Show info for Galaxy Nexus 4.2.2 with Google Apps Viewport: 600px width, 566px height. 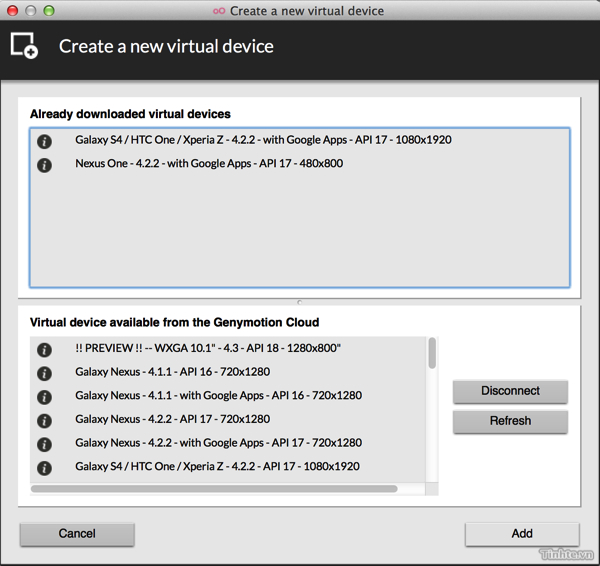click(x=44, y=444)
